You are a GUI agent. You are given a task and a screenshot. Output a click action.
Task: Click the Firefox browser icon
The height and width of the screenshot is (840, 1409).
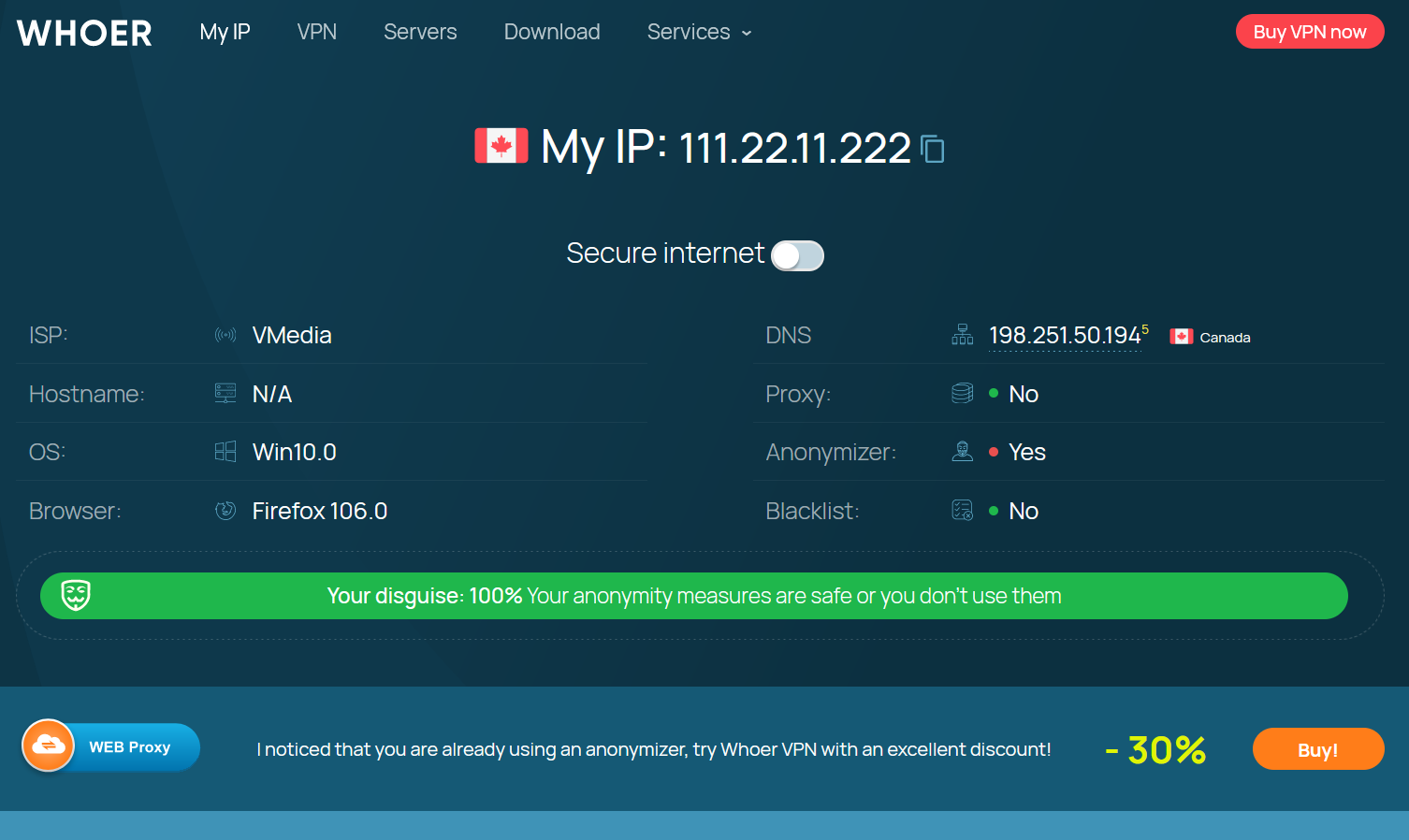(x=225, y=511)
